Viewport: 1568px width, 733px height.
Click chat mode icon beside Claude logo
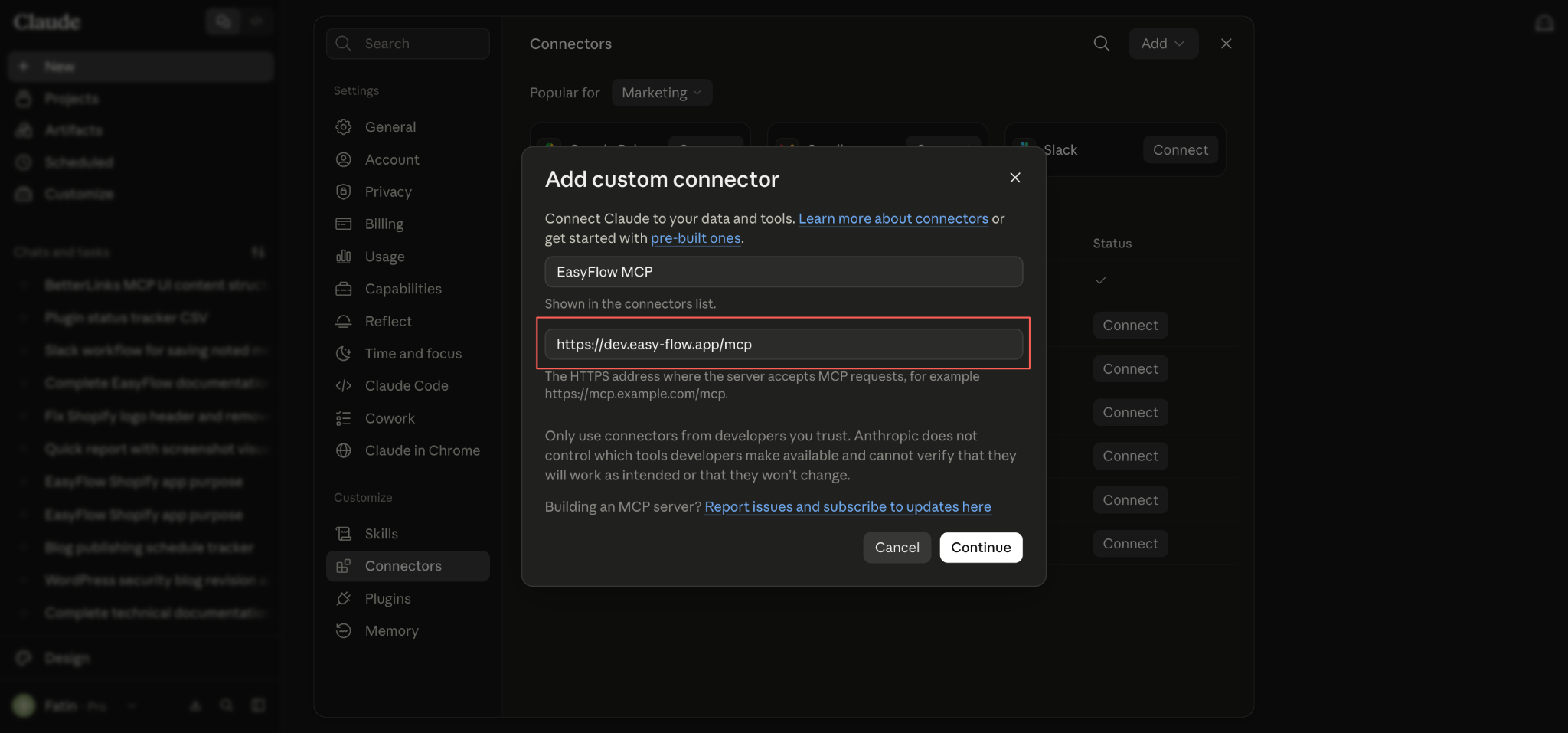tap(223, 21)
